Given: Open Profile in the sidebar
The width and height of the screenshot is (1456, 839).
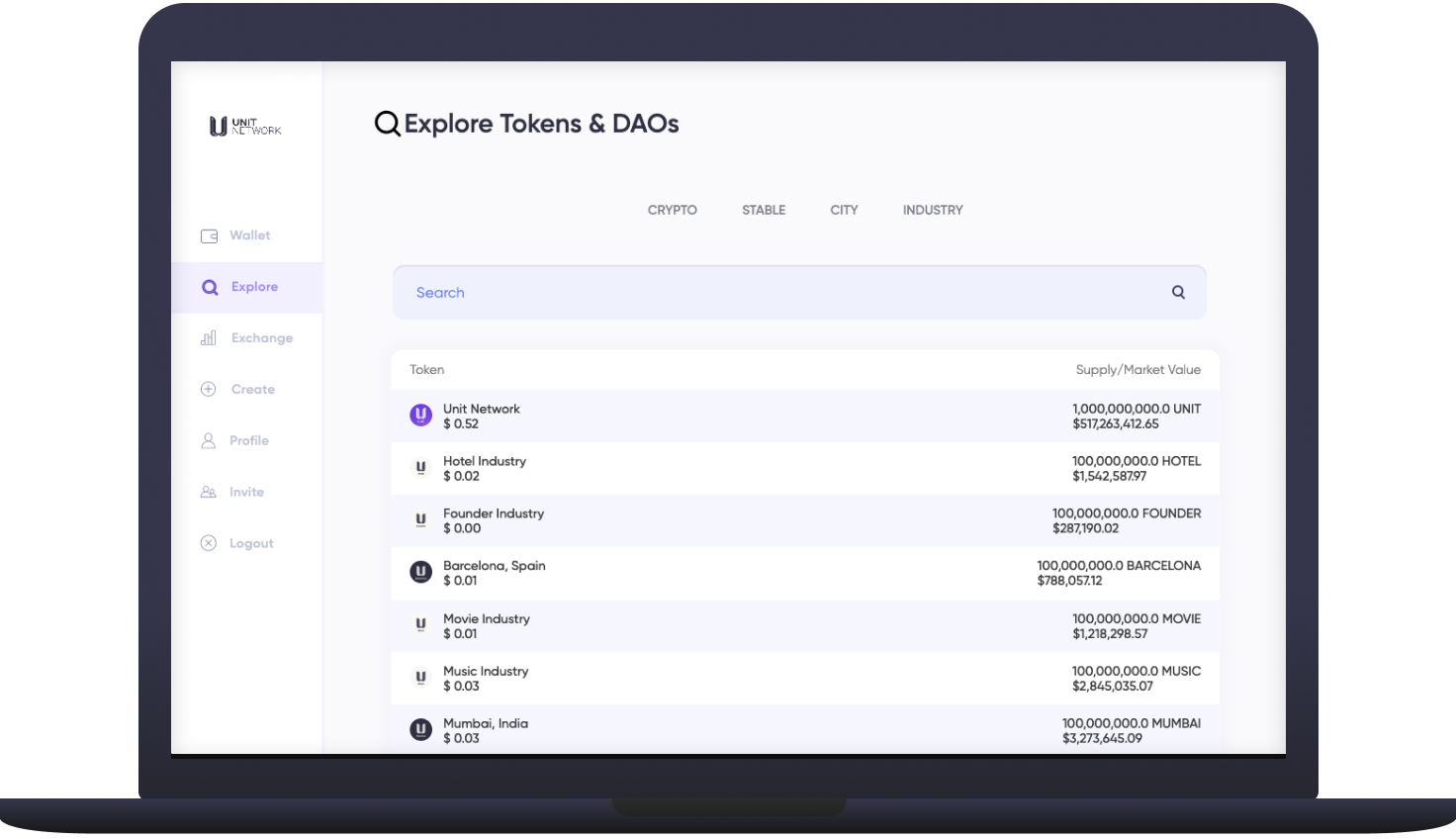Looking at the screenshot, I should 247,441.
